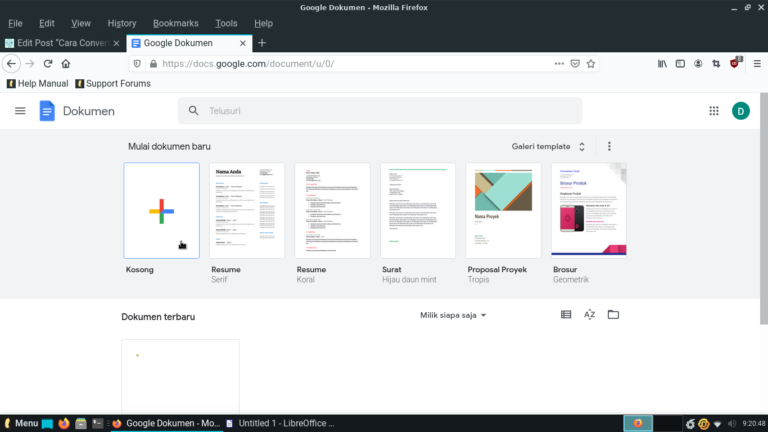The height and width of the screenshot is (432, 768).
Task: Go to the Firefox home page
Action: (66, 64)
